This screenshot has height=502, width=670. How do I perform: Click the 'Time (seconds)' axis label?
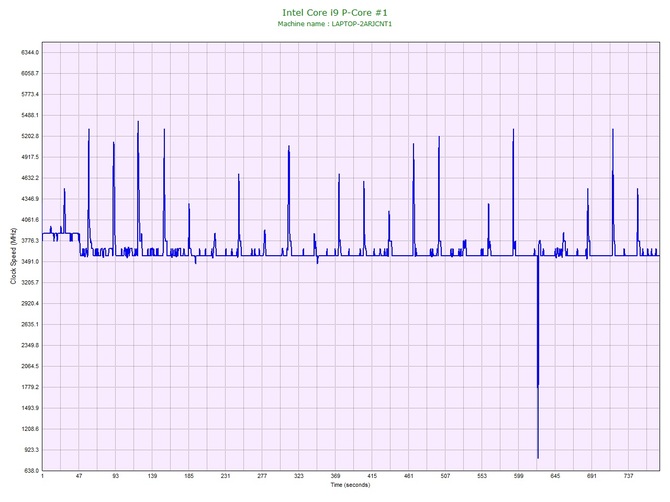(x=350, y=485)
